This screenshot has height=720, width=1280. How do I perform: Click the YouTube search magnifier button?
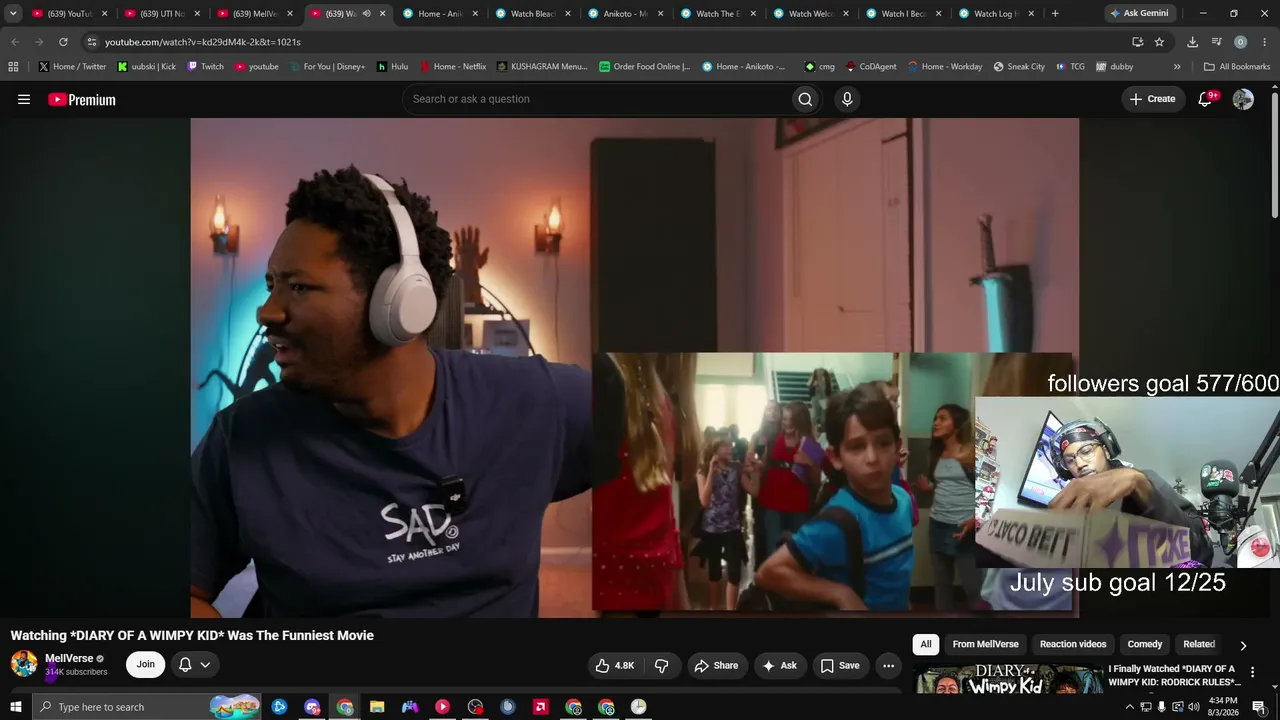coord(805,99)
